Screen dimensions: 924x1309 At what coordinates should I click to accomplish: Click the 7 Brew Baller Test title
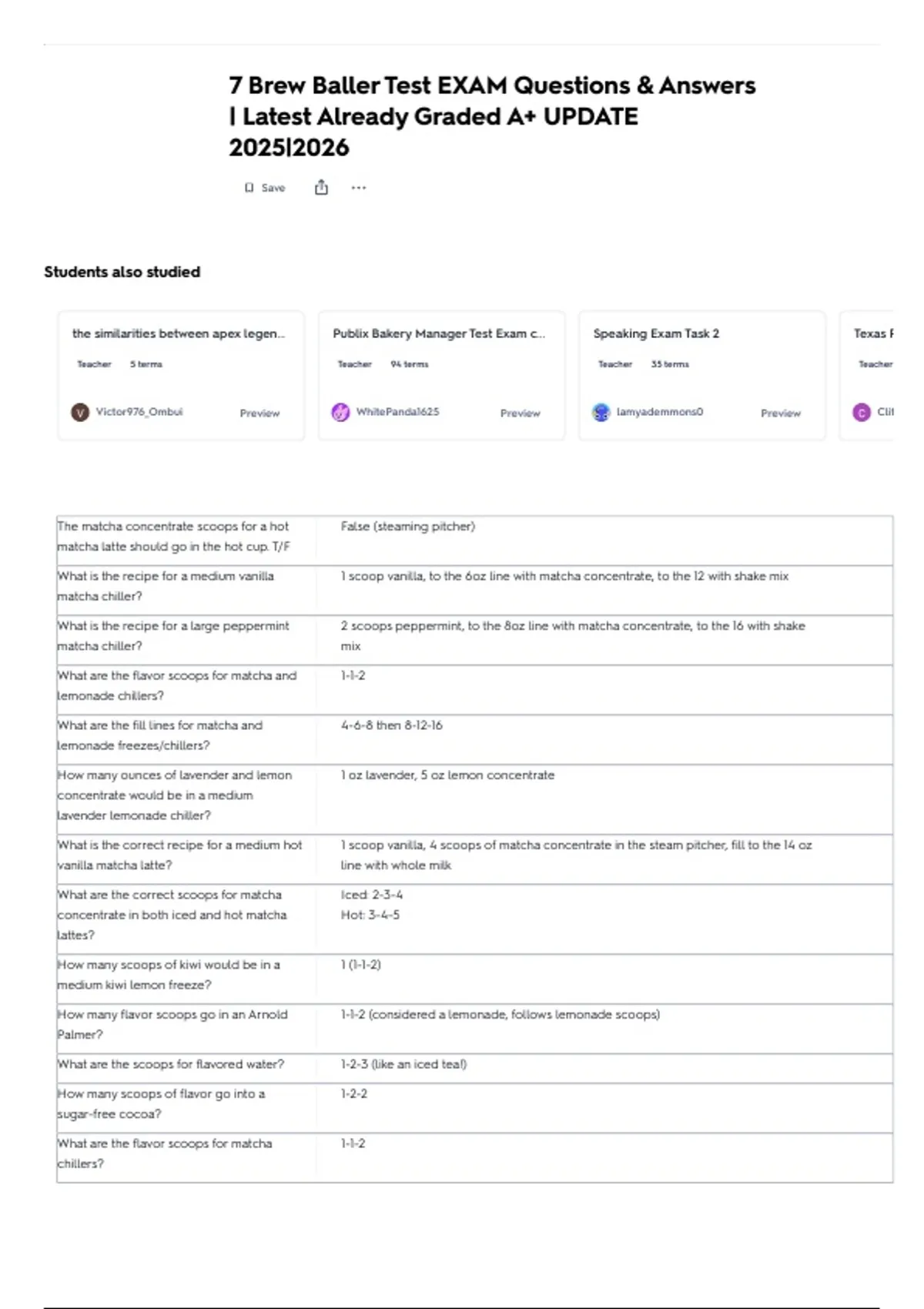pos(492,116)
